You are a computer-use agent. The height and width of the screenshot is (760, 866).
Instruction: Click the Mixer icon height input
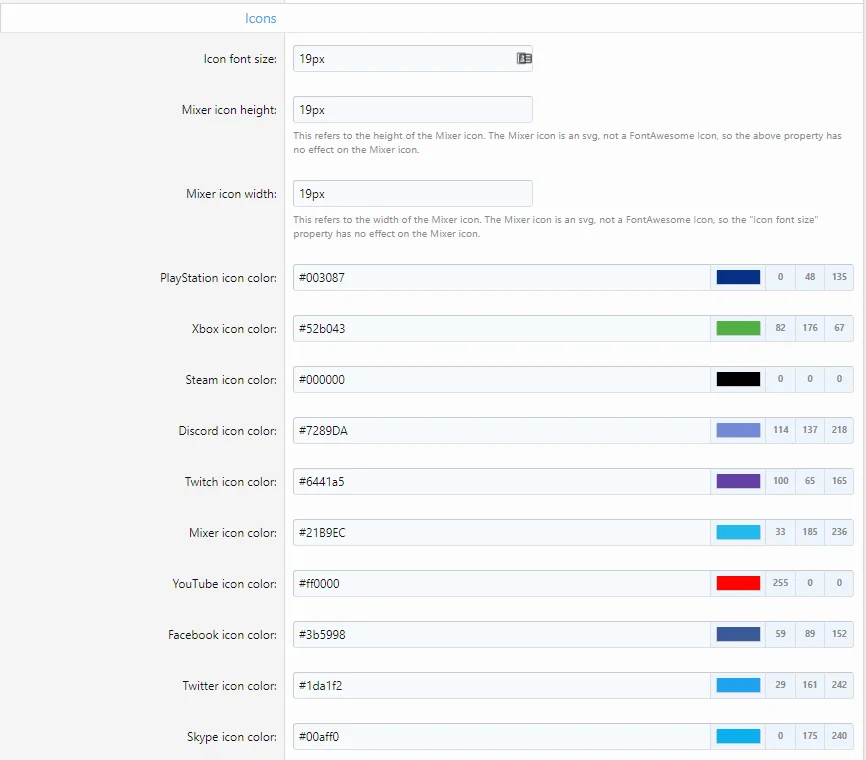pyautogui.click(x=412, y=110)
